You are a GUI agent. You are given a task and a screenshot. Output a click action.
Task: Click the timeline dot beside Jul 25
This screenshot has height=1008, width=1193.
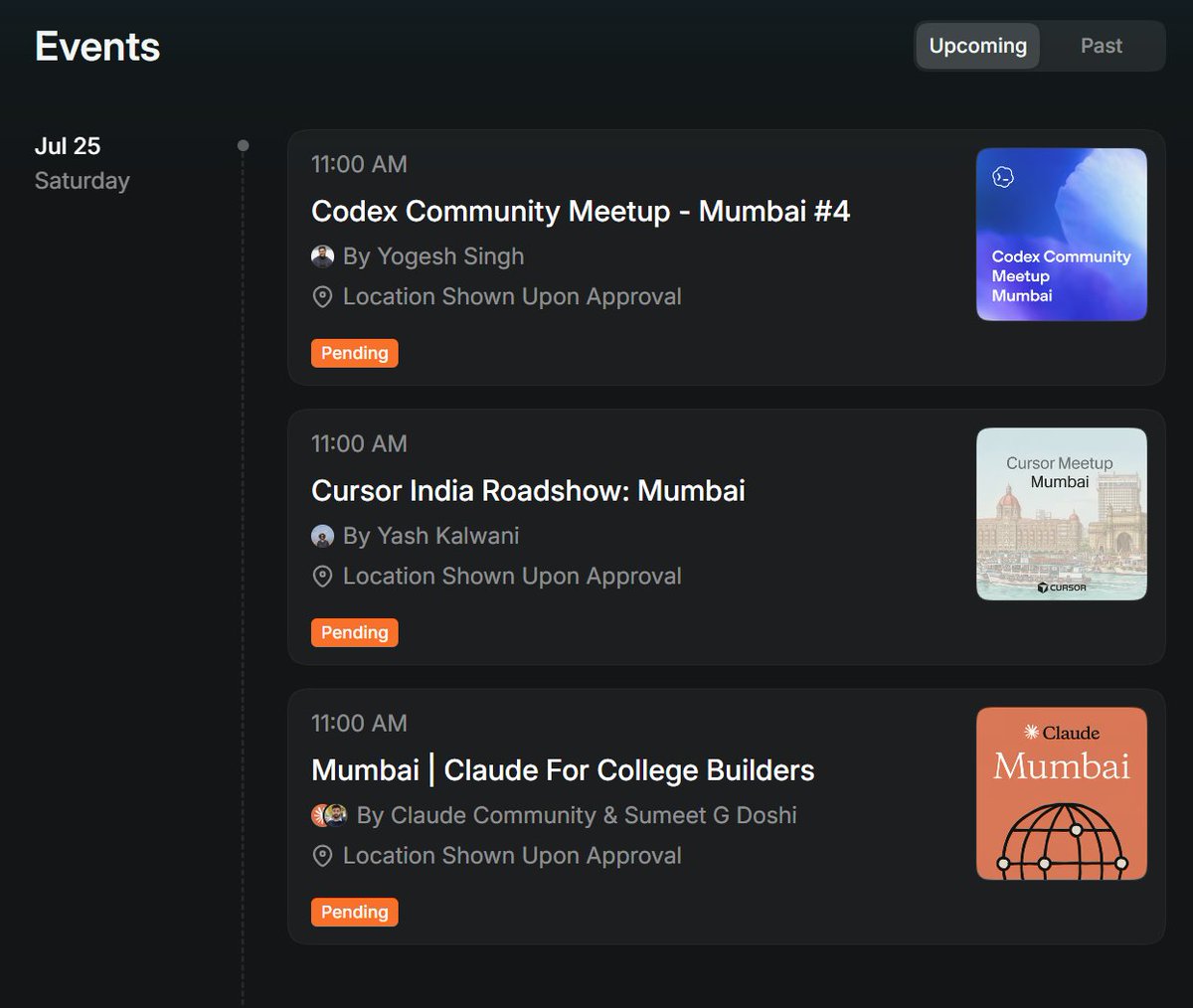(x=243, y=146)
